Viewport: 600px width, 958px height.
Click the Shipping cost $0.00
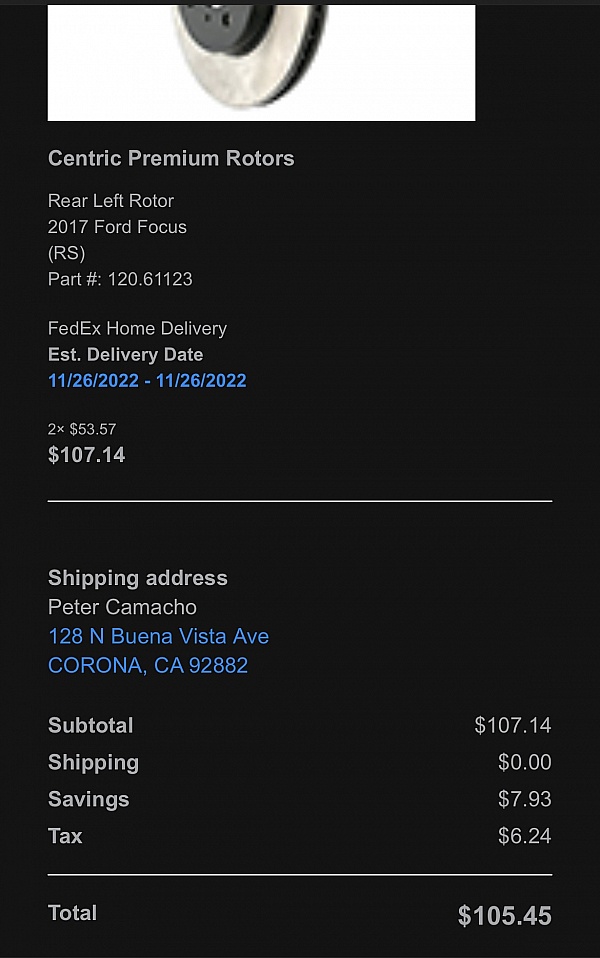(x=524, y=762)
